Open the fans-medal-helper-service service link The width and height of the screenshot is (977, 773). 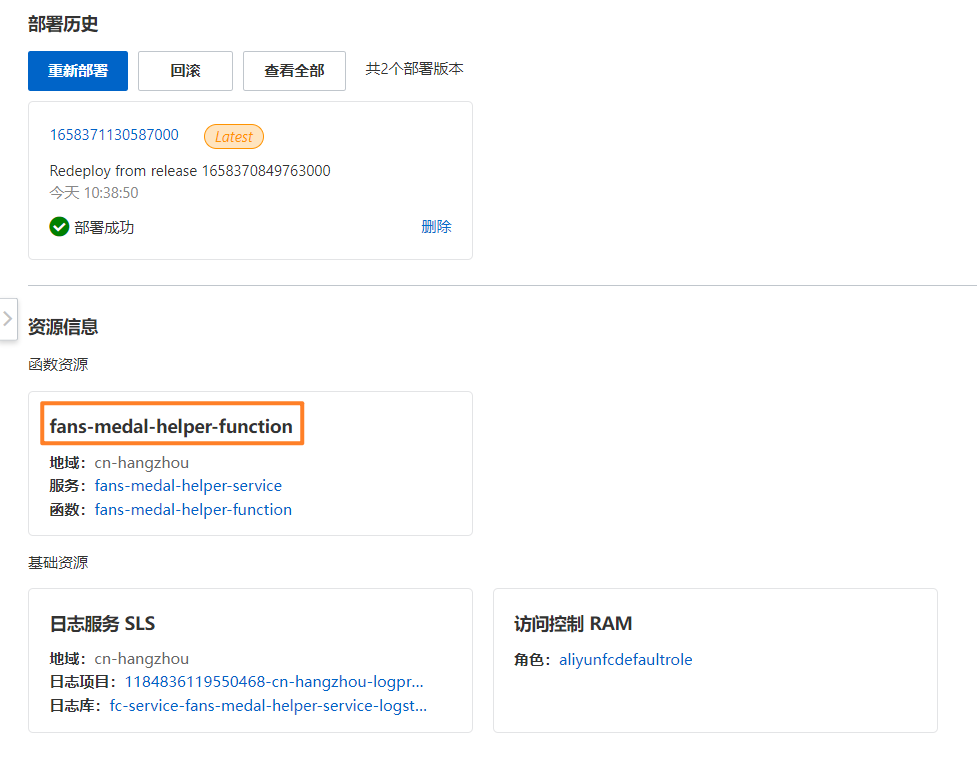(x=188, y=486)
